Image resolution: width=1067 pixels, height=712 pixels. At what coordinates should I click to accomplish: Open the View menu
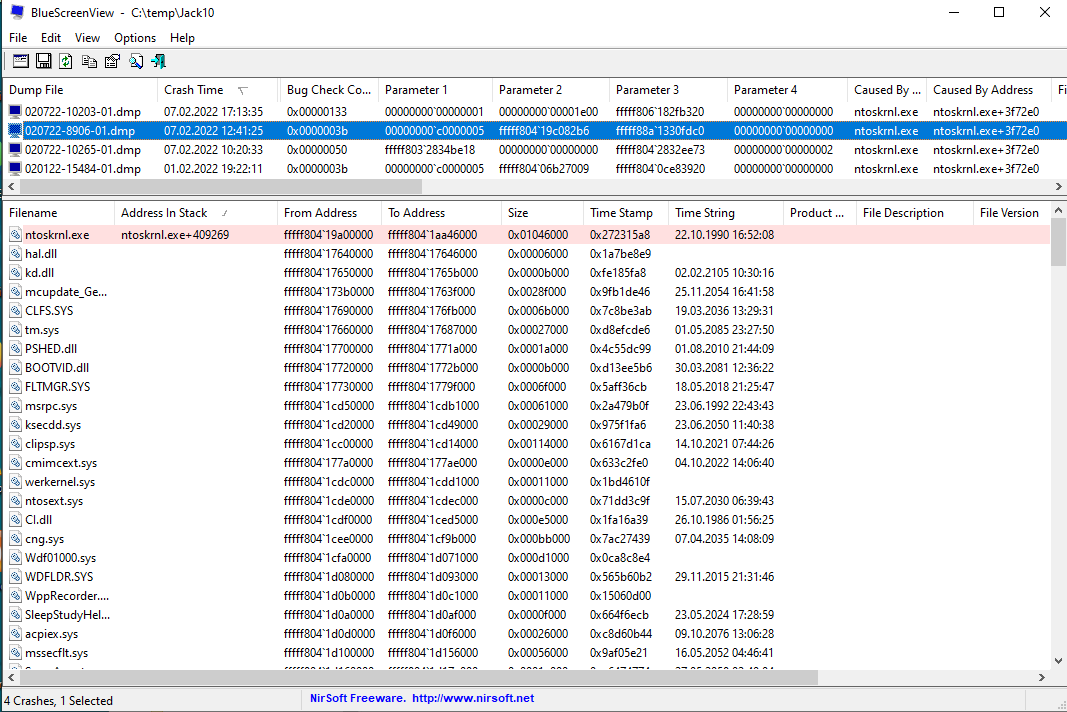tap(87, 38)
